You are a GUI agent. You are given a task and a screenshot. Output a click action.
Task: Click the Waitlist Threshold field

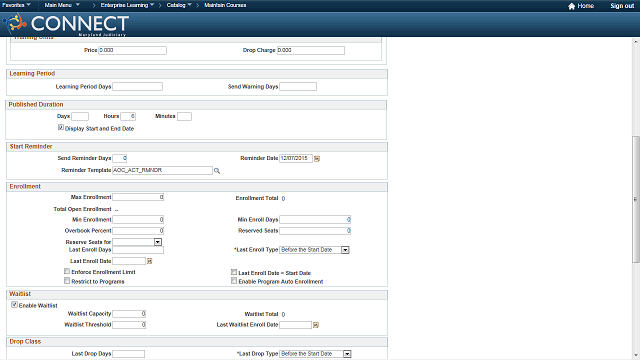129,325
